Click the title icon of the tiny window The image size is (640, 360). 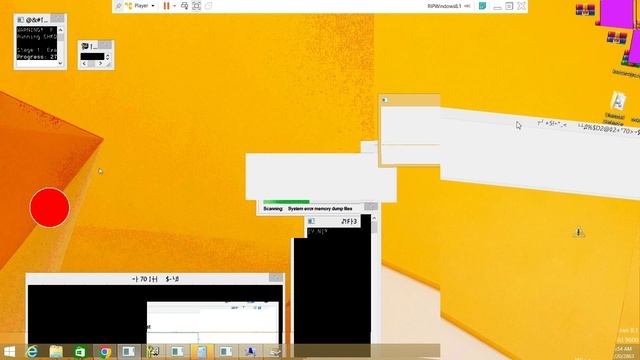click(85, 46)
